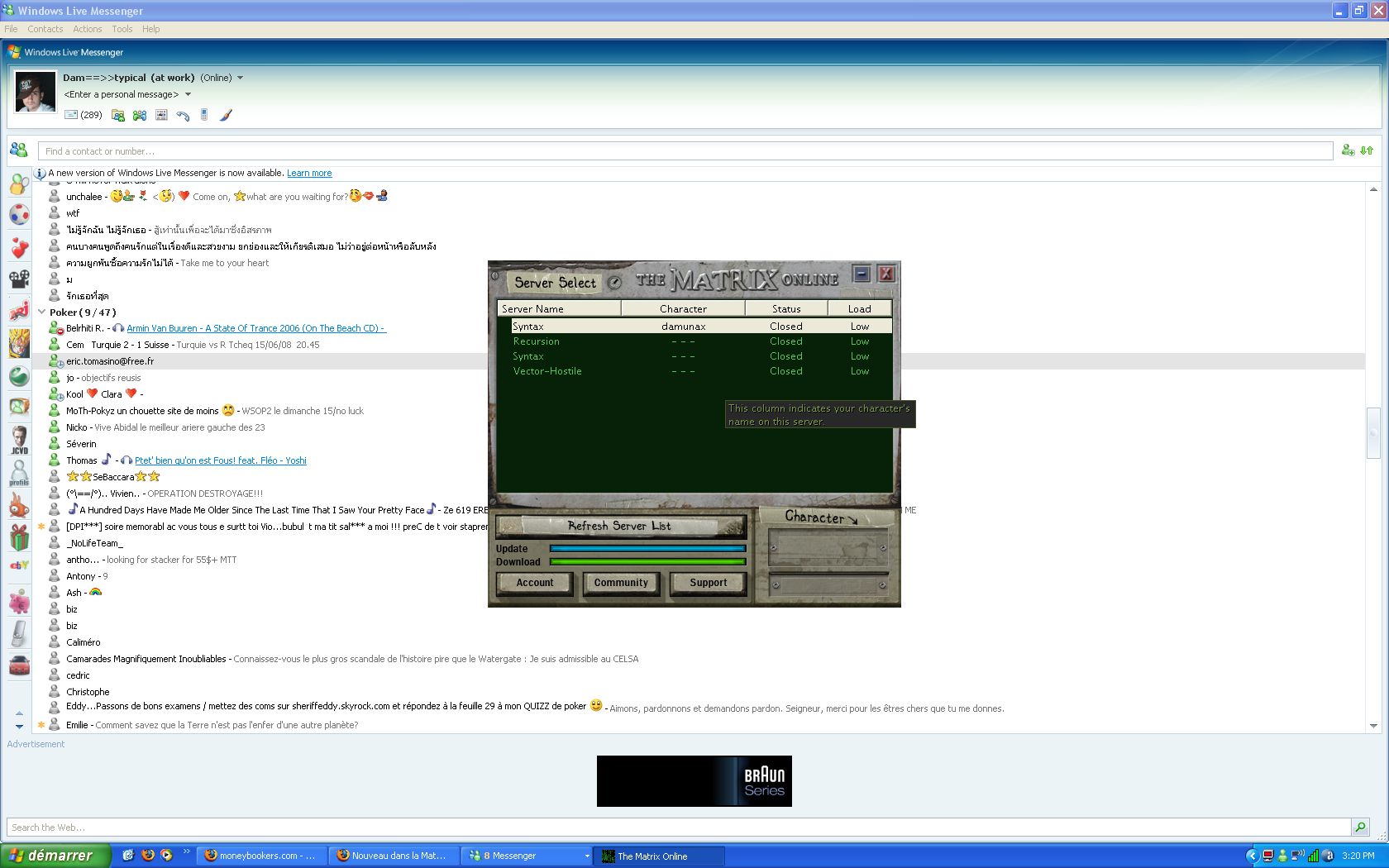Click the Download progress bar in Matrix launcher
1389x868 pixels.
[x=647, y=561]
